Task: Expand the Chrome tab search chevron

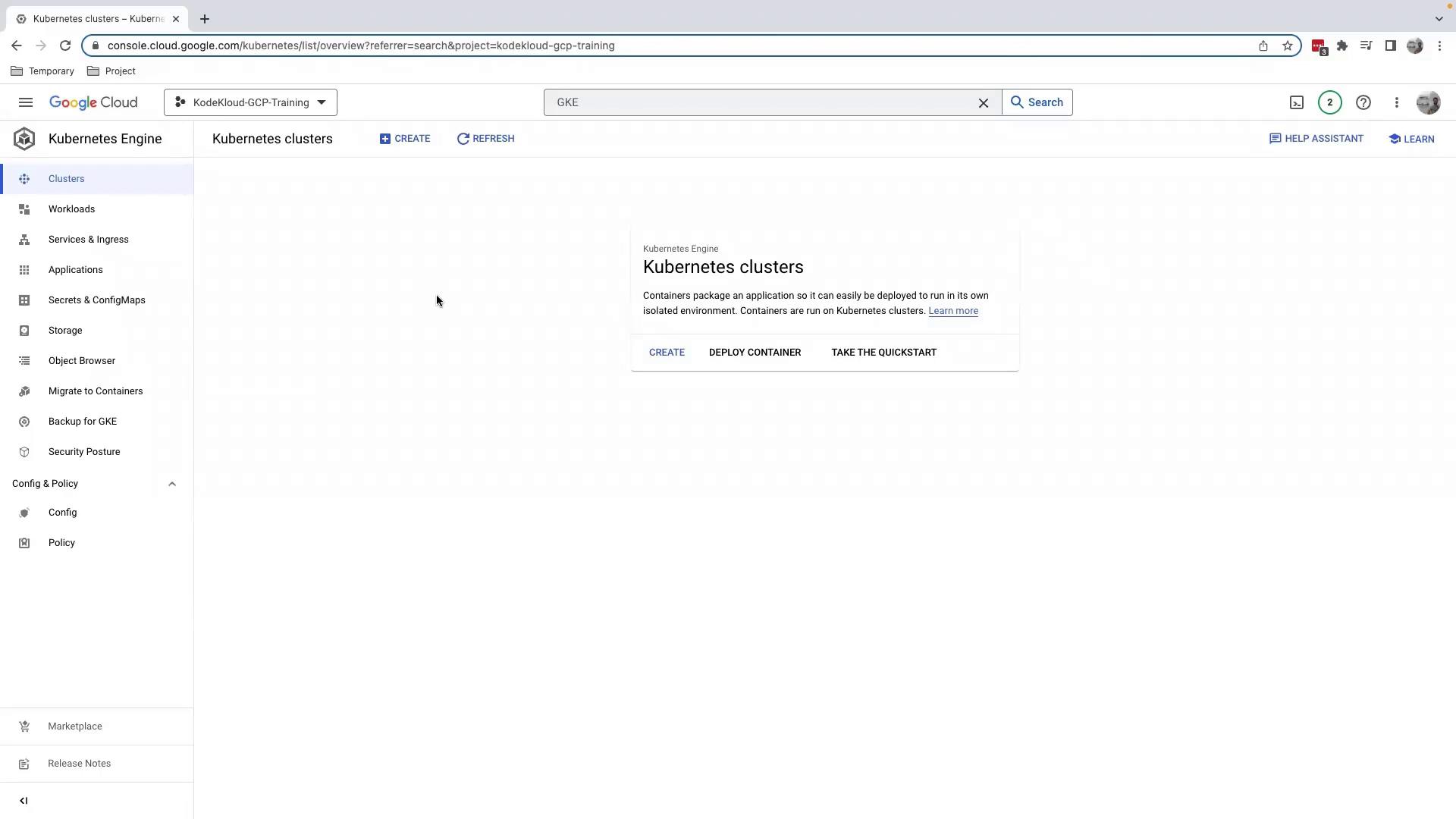Action: [x=1439, y=18]
